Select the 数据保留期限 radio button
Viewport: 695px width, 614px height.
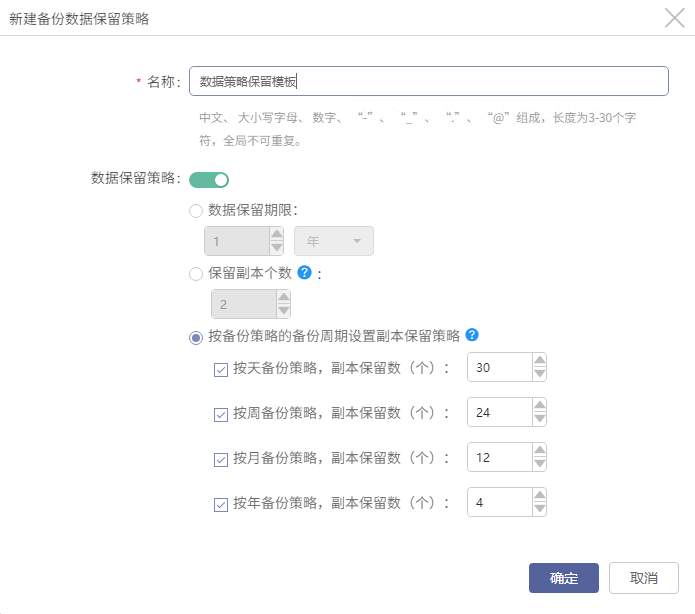click(x=196, y=211)
